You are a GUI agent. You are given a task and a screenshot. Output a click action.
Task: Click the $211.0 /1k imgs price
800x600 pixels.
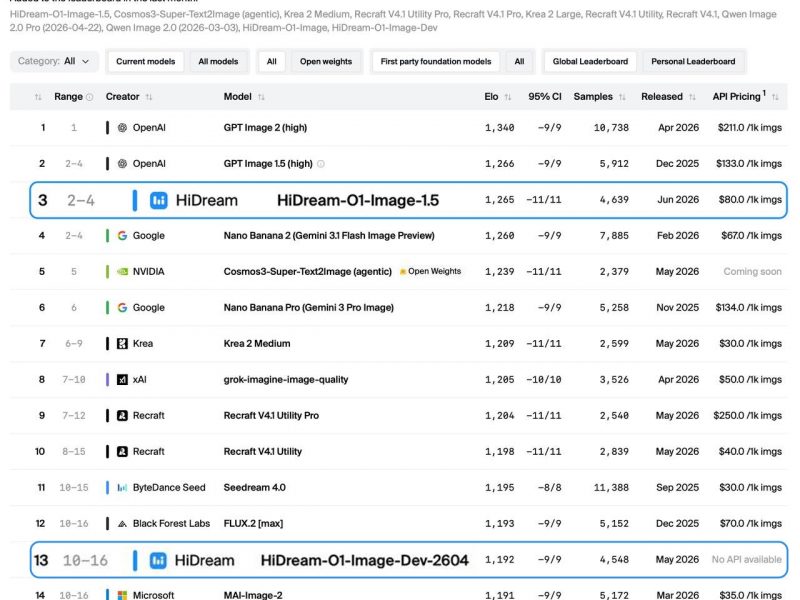point(749,128)
